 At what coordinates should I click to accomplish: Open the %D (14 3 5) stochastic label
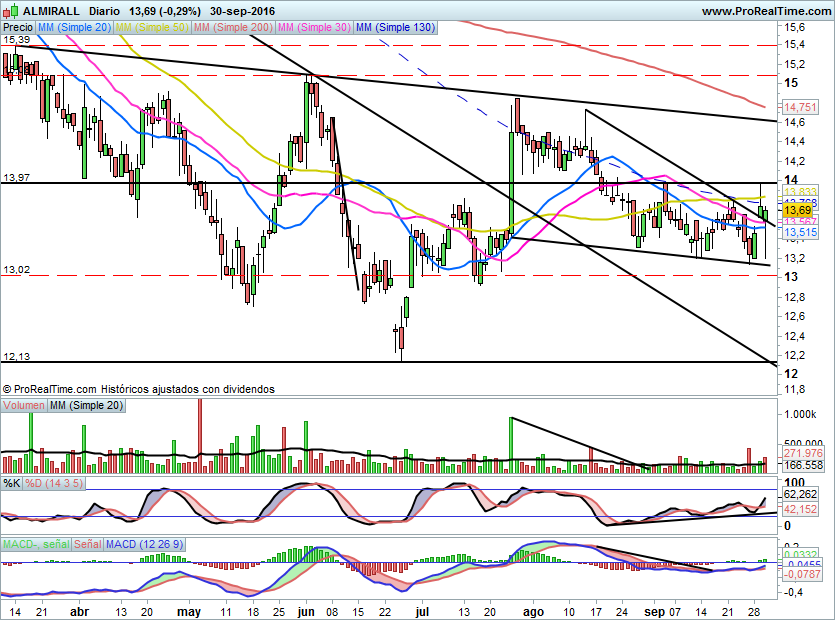[x=54, y=483]
